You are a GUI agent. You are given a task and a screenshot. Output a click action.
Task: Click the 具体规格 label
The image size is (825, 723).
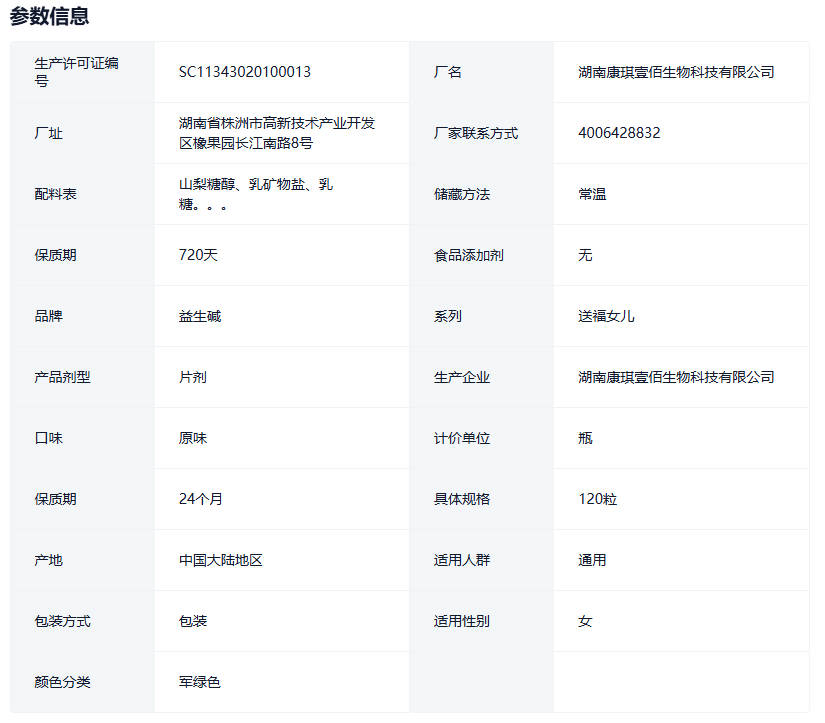pyautogui.click(x=461, y=499)
